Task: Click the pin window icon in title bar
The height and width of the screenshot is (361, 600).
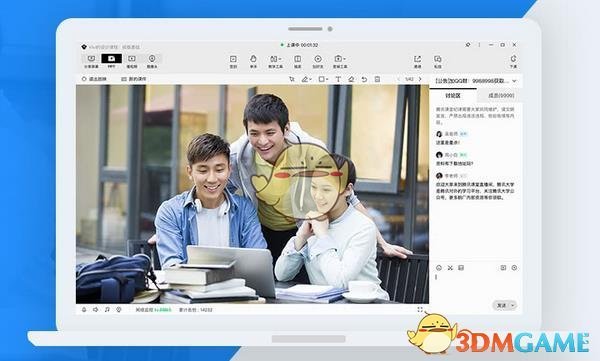Action: [x=468, y=45]
